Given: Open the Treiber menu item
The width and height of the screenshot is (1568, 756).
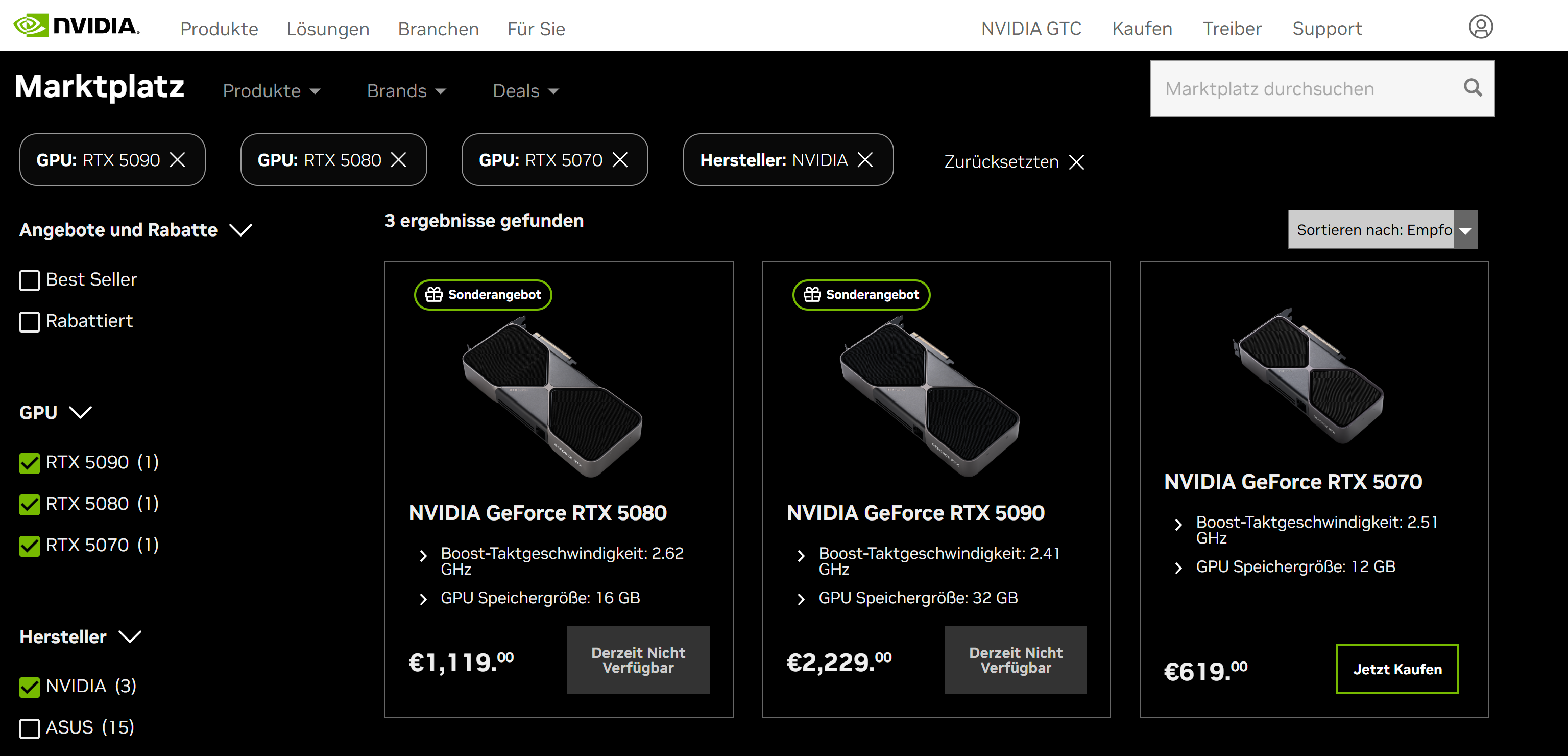Looking at the screenshot, I should [x=1232, y=29].
